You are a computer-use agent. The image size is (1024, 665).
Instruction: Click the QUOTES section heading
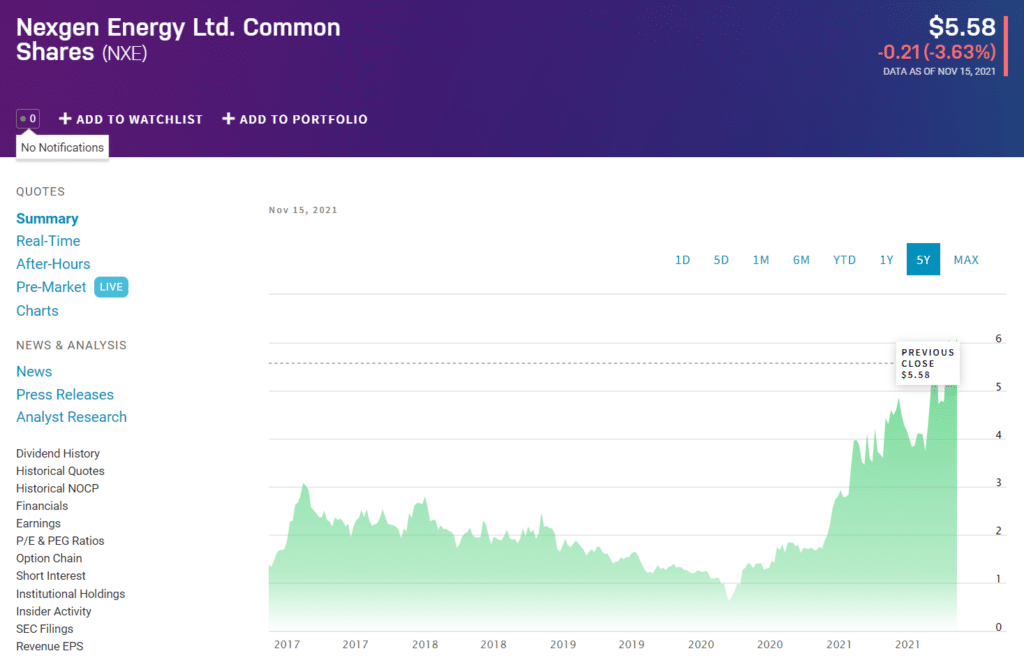(x=40, y=191)
